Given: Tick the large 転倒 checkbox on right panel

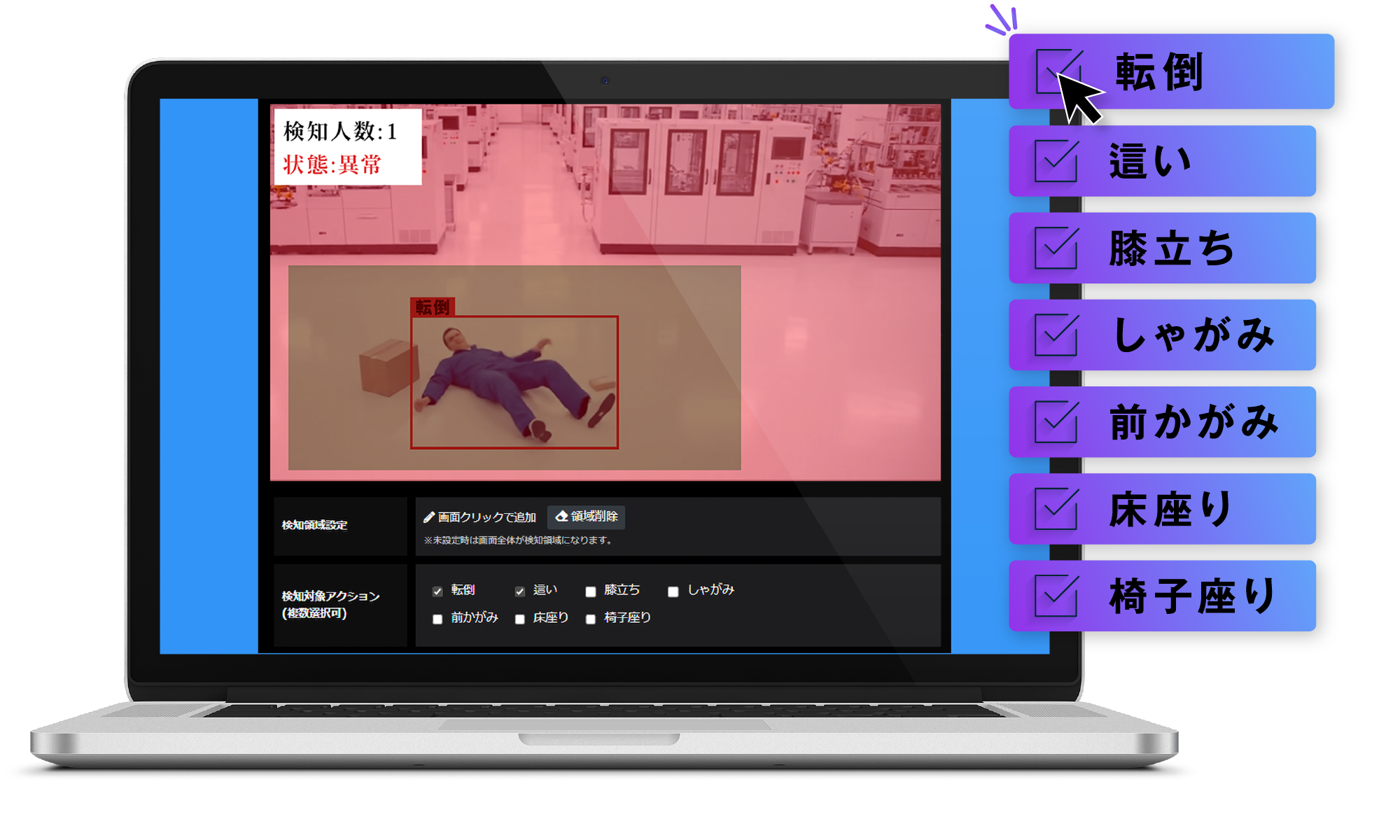Looking at the screenshot, I should [x=1057, y=71].
